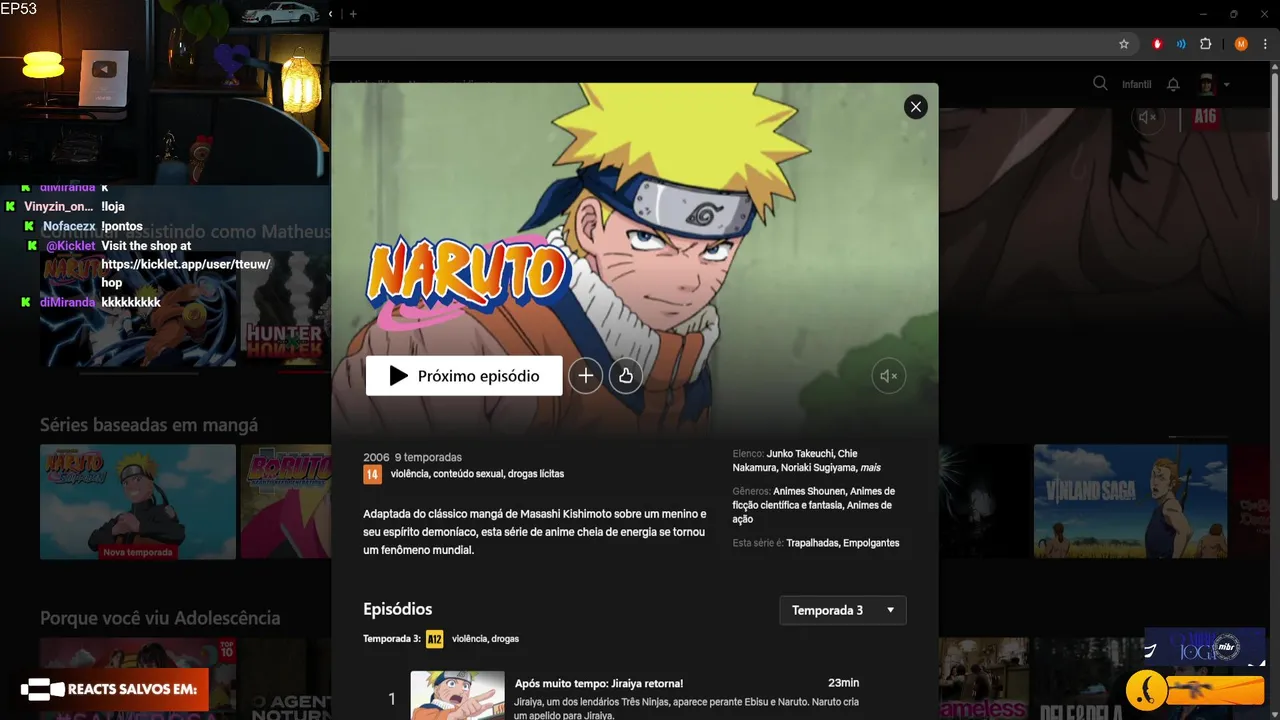
Task: Open the Netflix profile avatar menu
Action: pyautogui.click(x=1207, y=84)
